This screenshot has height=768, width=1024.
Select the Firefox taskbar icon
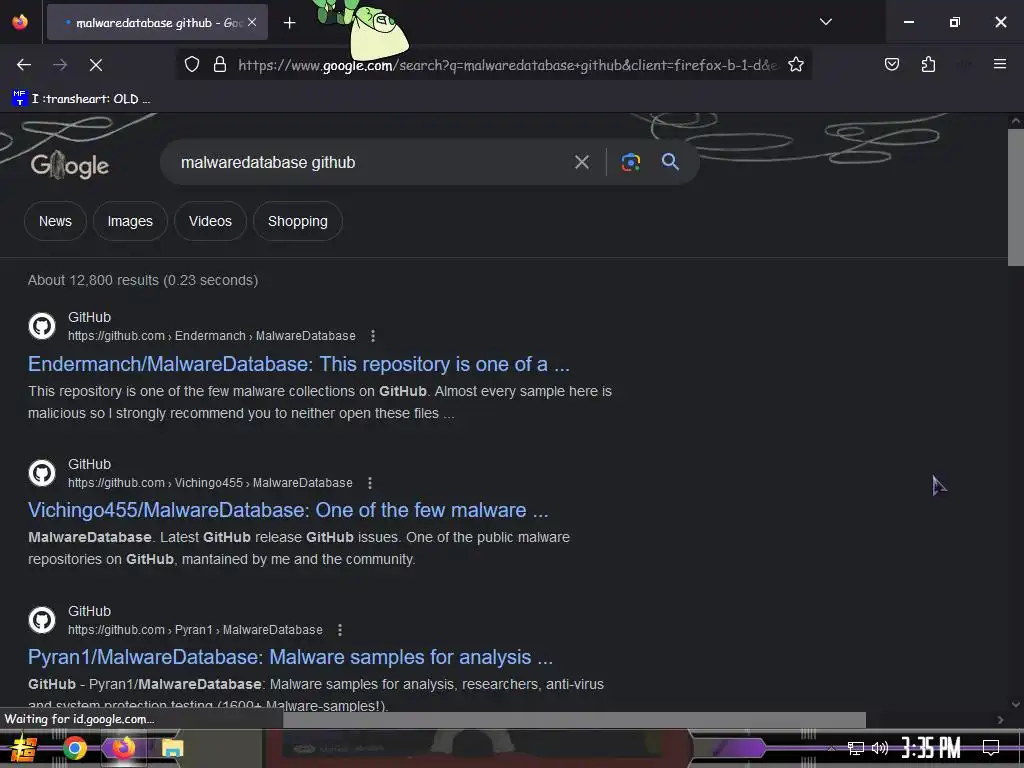point(123,748)
